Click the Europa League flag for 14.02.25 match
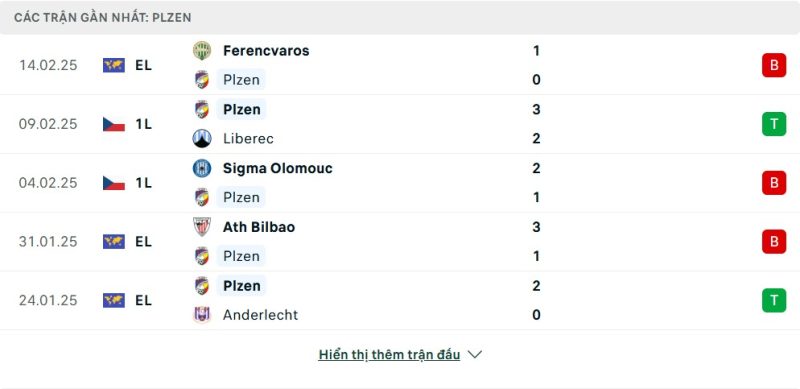This screenshot has height=389, width=800. (x=114, y=65)
